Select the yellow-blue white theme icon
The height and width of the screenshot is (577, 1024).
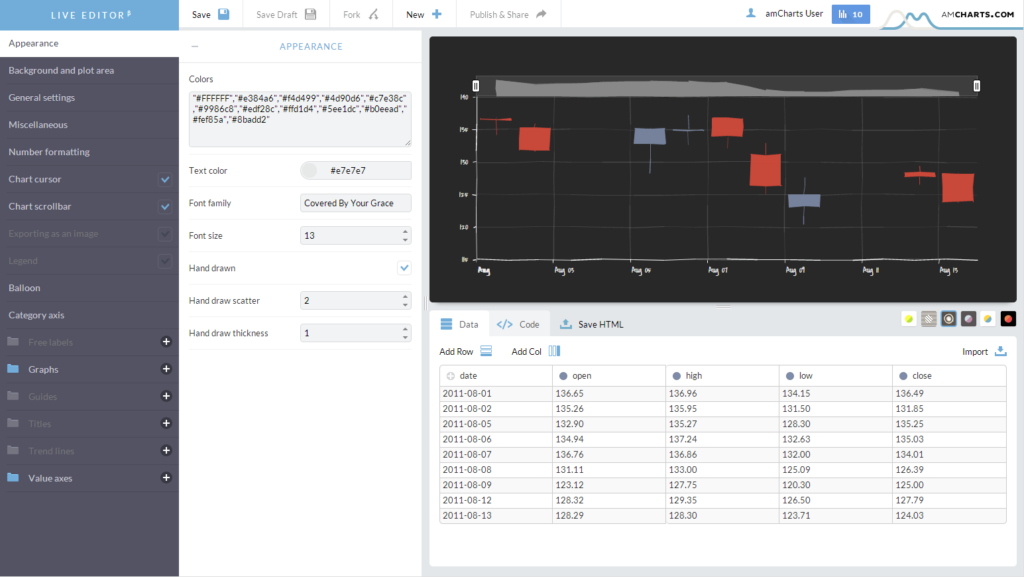click(x=988, y=319)
